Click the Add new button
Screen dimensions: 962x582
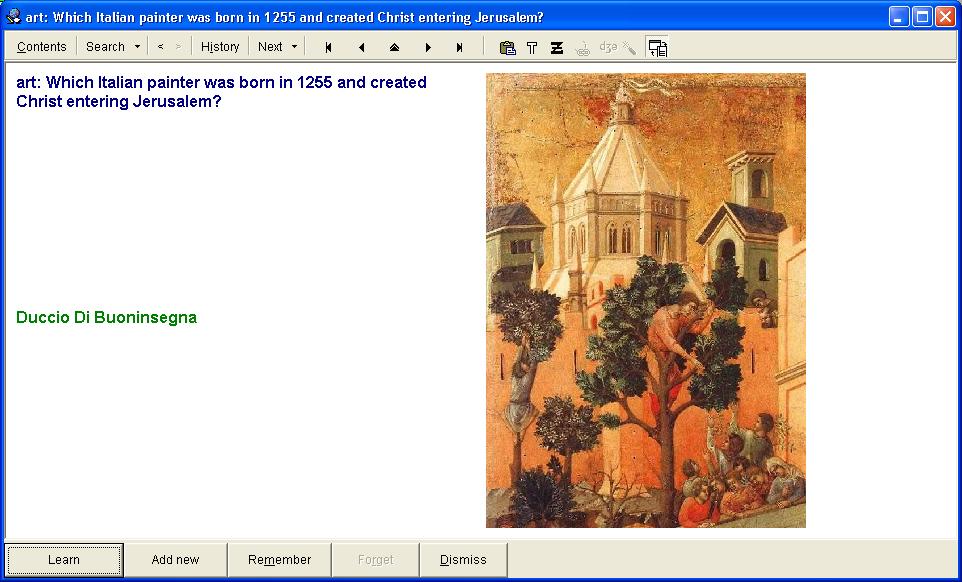pos(175,560)
